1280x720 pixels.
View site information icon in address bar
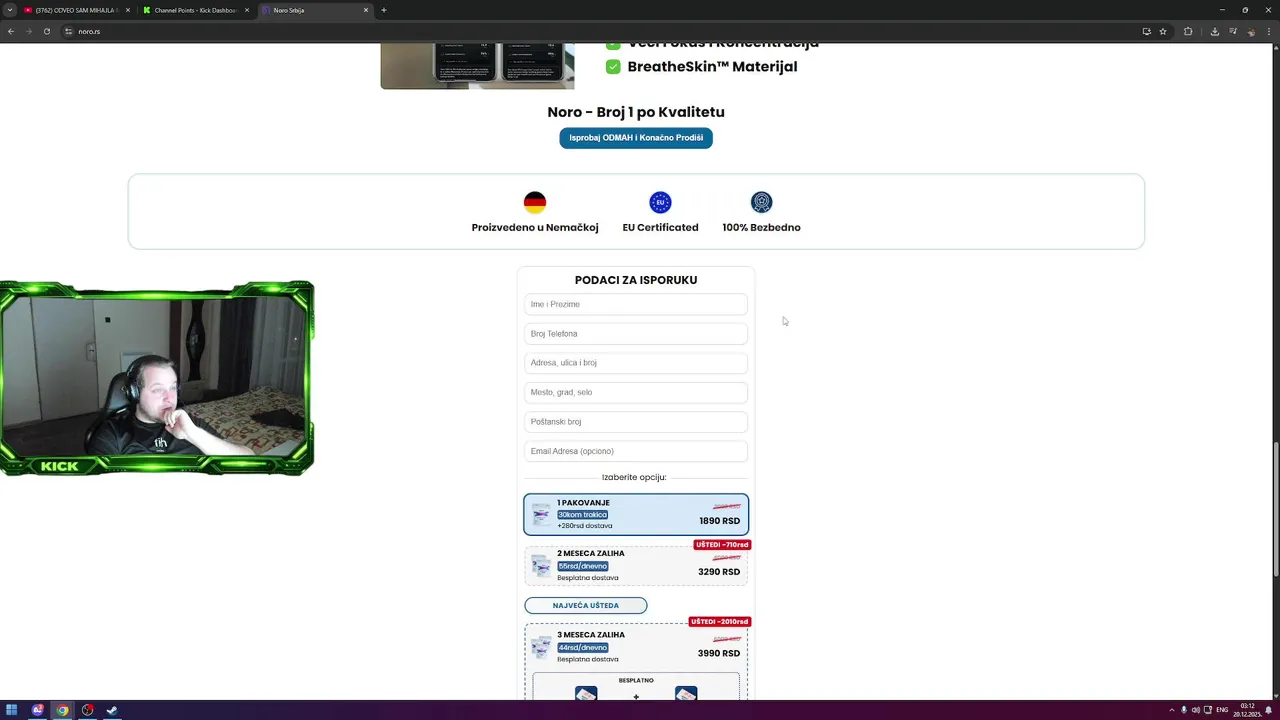pyautogui.click(x=69, y=31)
